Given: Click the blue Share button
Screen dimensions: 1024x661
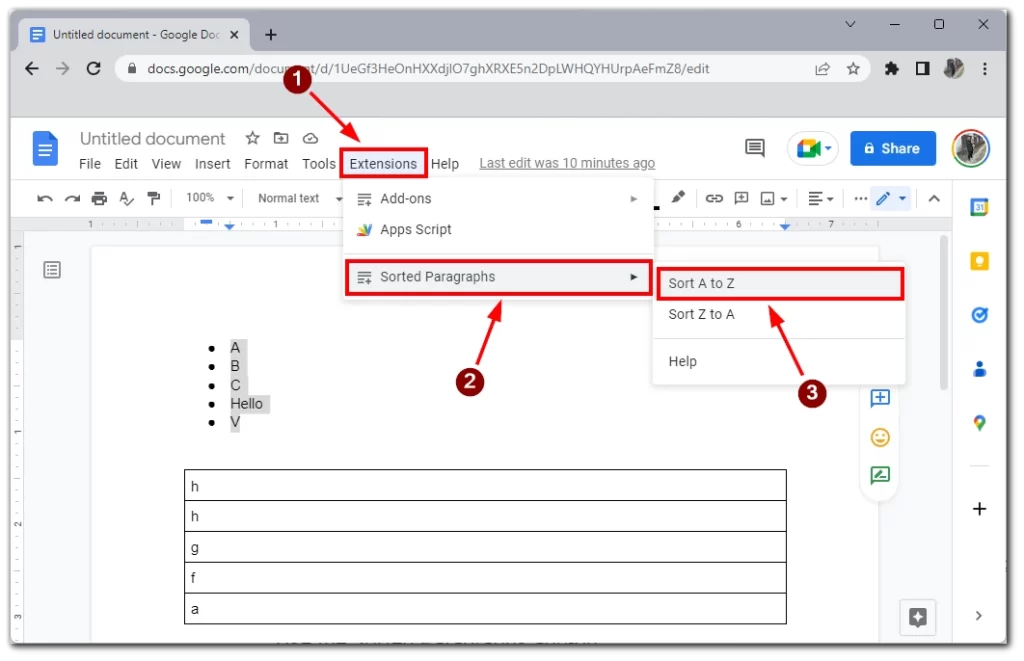Looking at the screenshot, I should click(893, 148).
